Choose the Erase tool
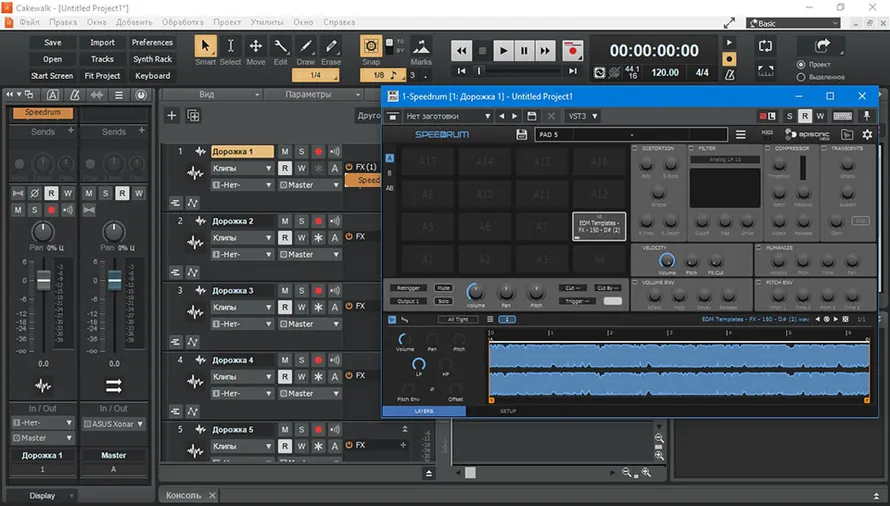Viewport: 890px width, 506px height. (x=331, y=46)
